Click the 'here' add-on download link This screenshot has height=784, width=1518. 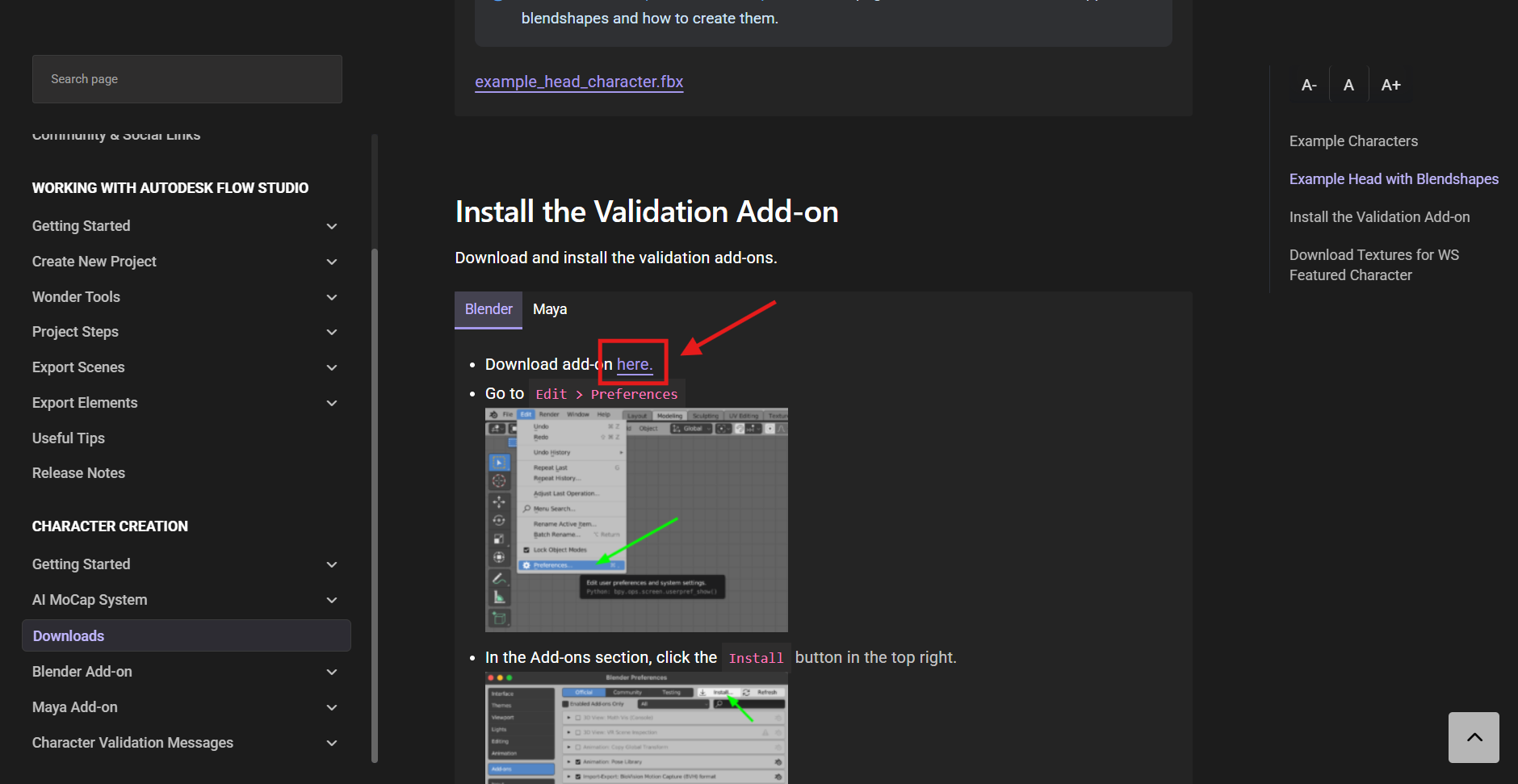pos(633,364)
